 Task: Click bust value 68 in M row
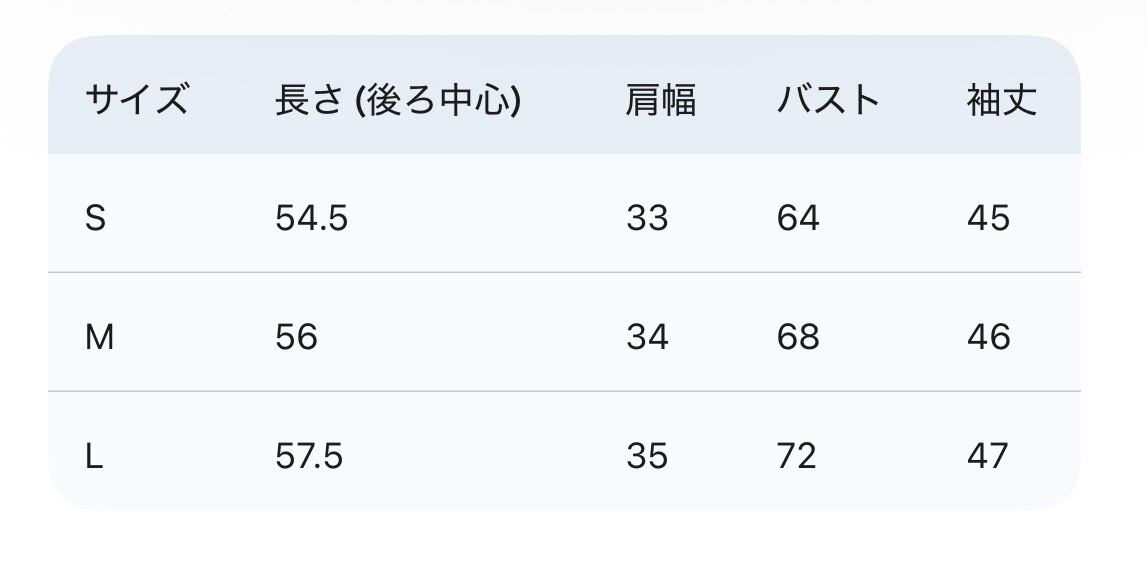pyautogui.click(x=798, y=337)
